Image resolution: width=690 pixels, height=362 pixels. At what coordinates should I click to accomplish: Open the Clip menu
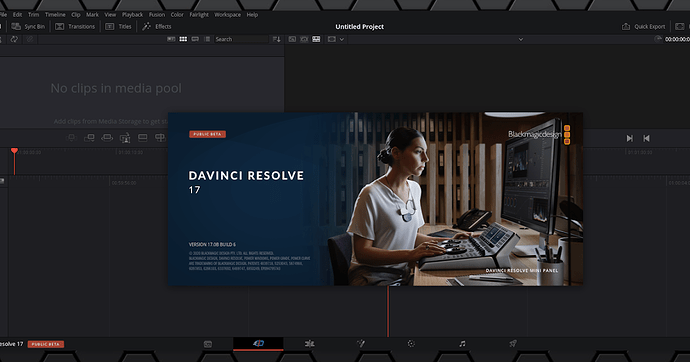coord(76,15)
